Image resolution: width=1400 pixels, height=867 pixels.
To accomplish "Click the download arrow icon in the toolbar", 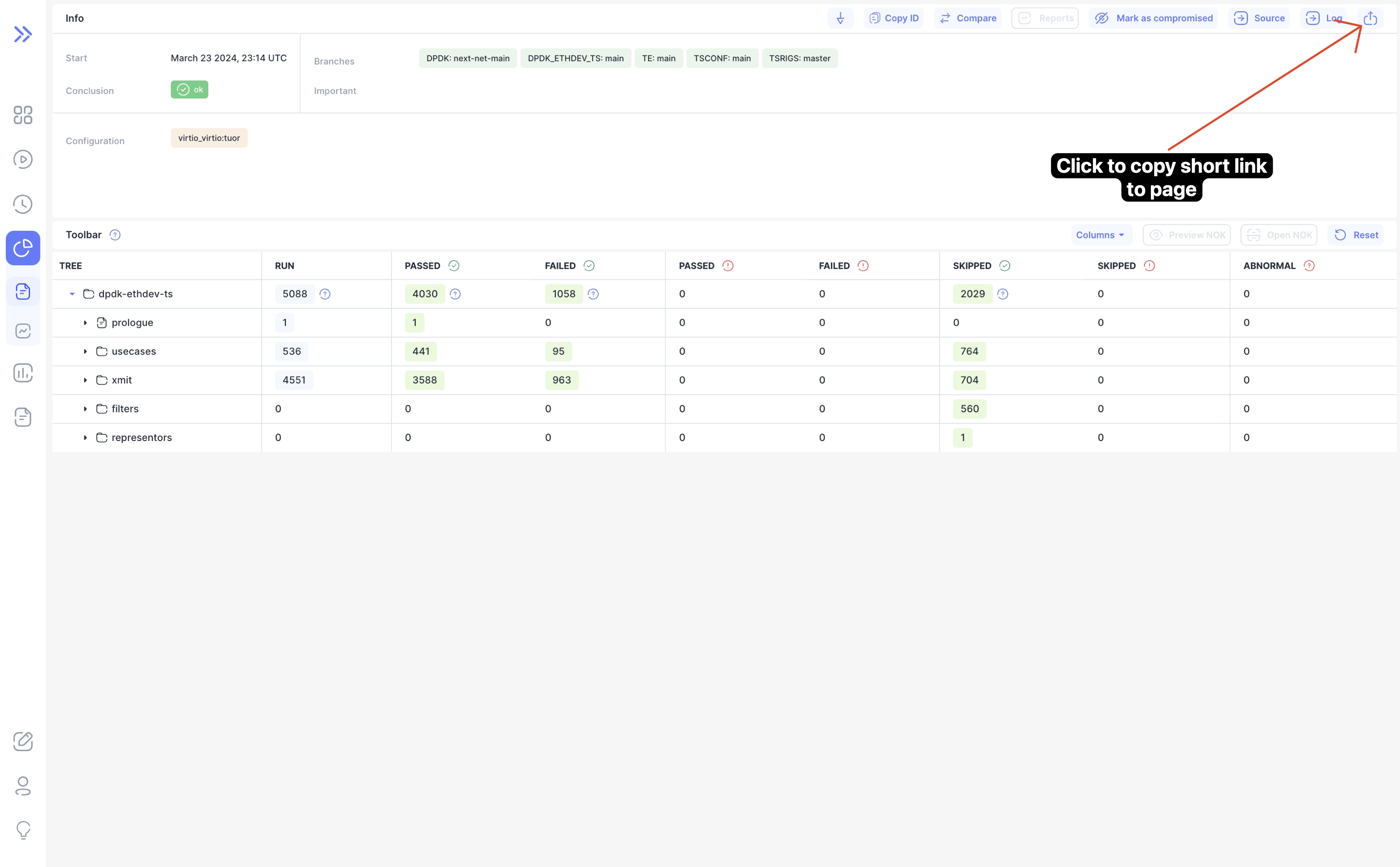I will (x=840, y=18).
